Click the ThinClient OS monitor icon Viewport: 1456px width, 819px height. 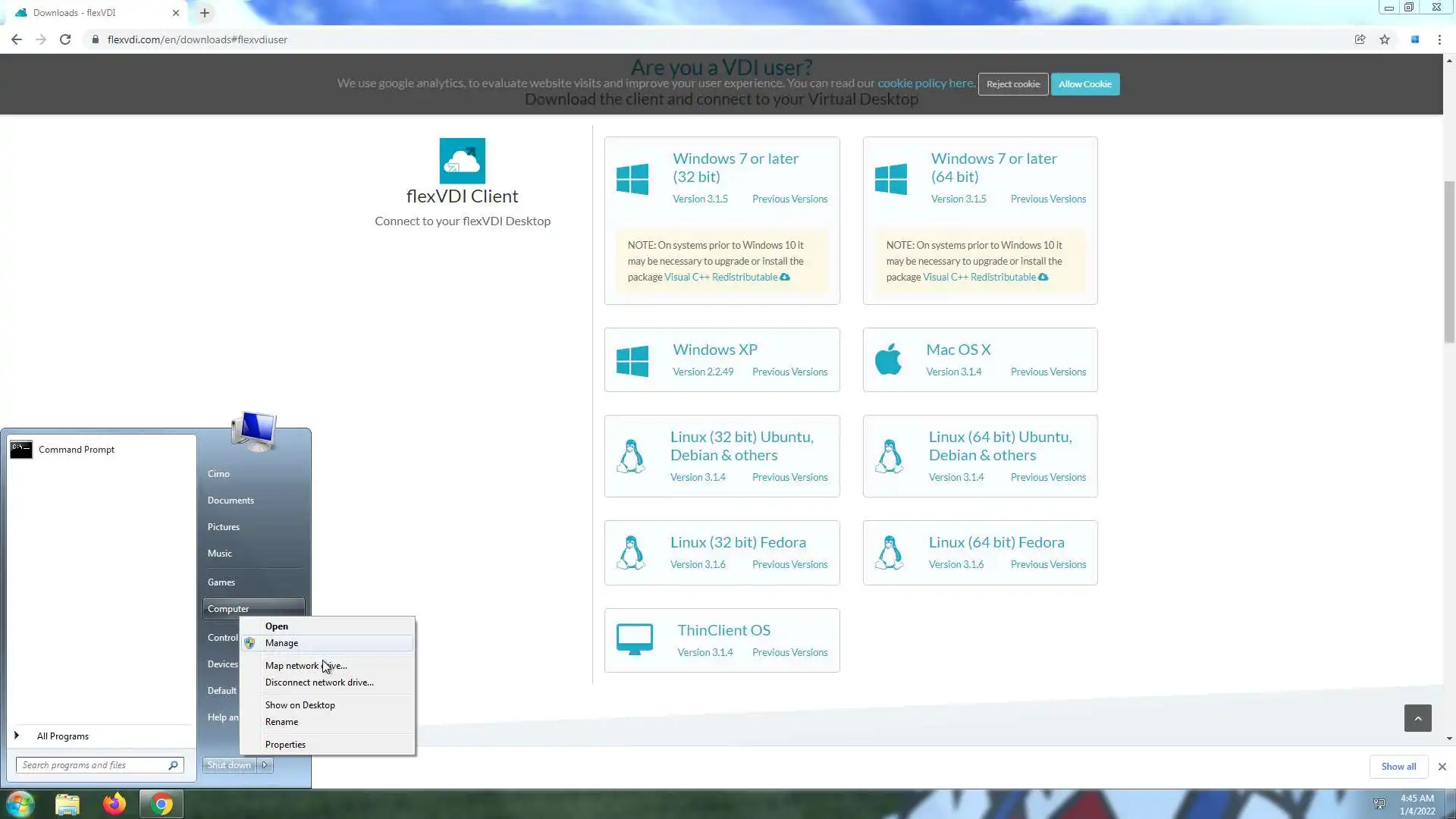click(634, 640)
